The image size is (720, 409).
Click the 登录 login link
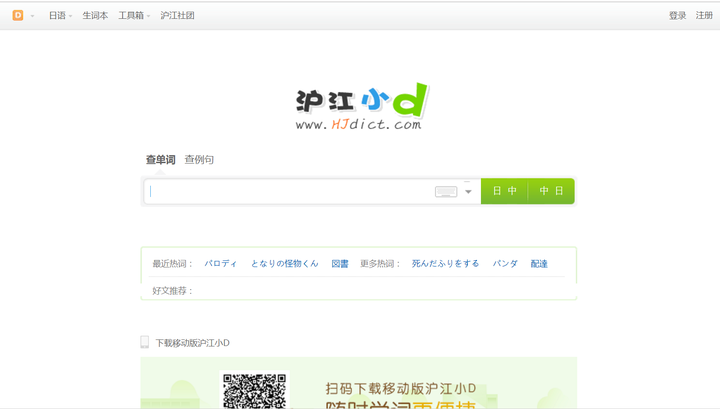click(x=677, y=16)
